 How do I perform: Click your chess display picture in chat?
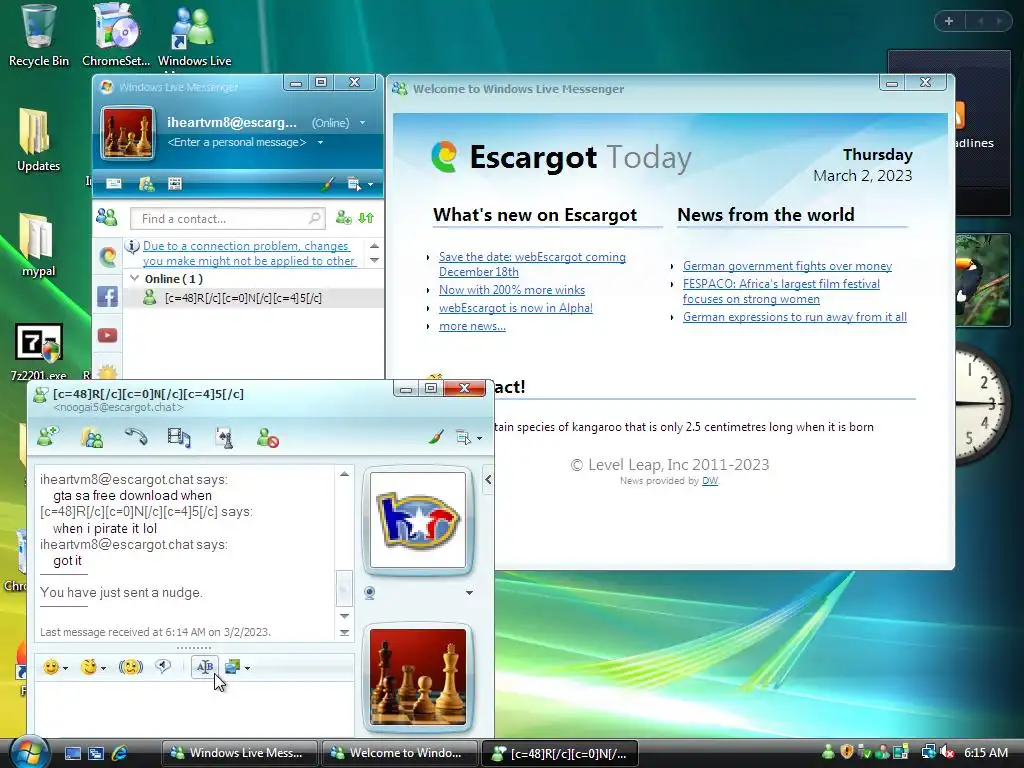418,677
